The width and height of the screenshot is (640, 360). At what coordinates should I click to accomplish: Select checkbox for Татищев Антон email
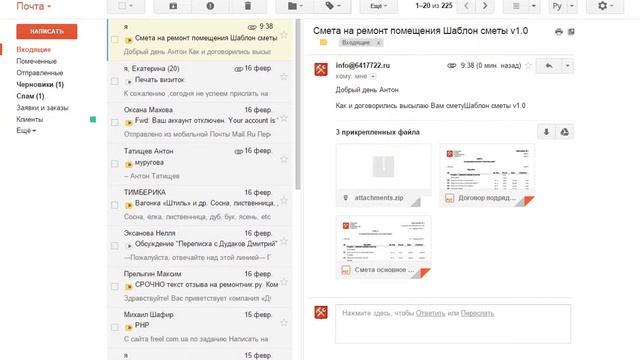115,164
